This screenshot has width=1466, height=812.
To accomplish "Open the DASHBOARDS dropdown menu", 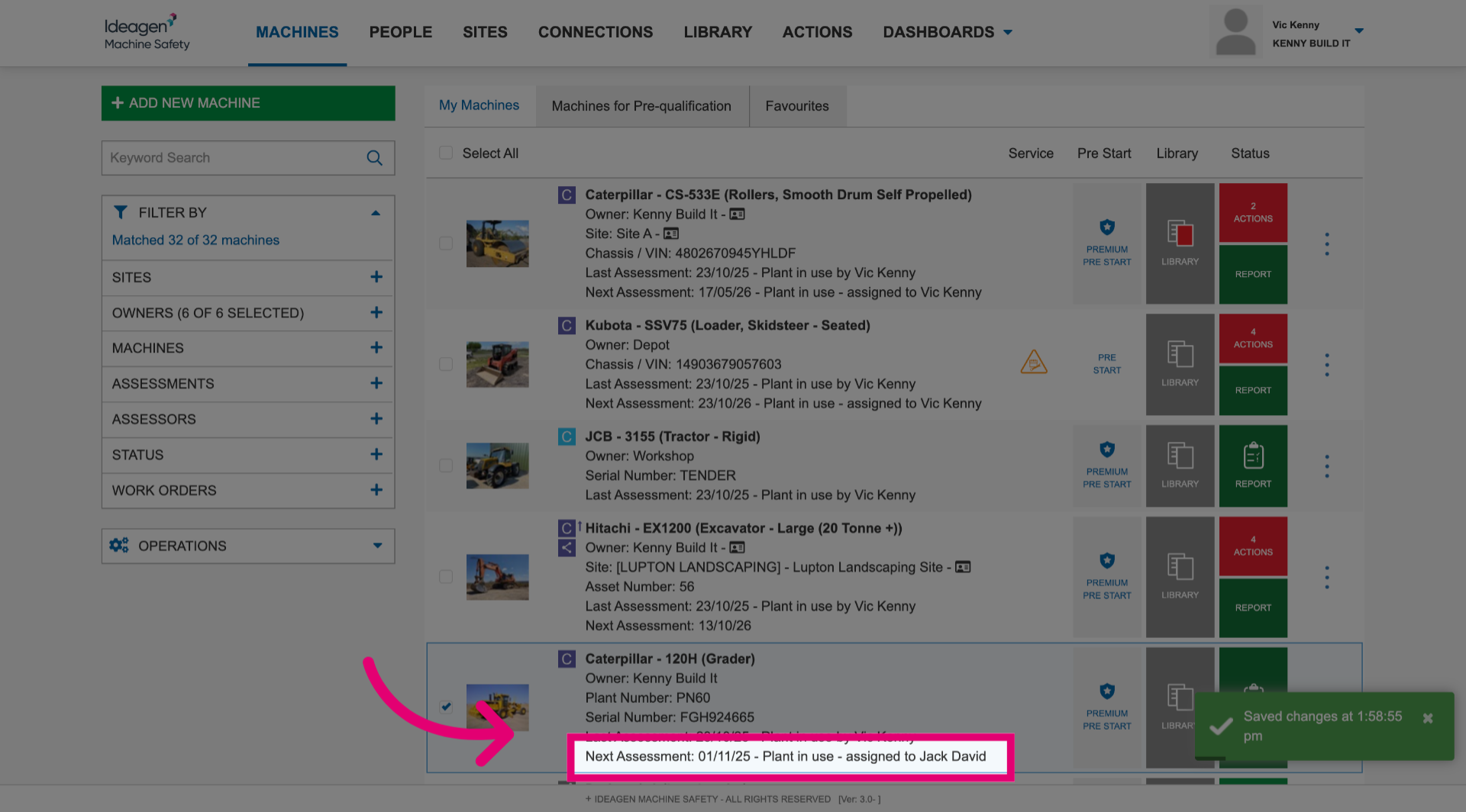I will tap(948, 32).
